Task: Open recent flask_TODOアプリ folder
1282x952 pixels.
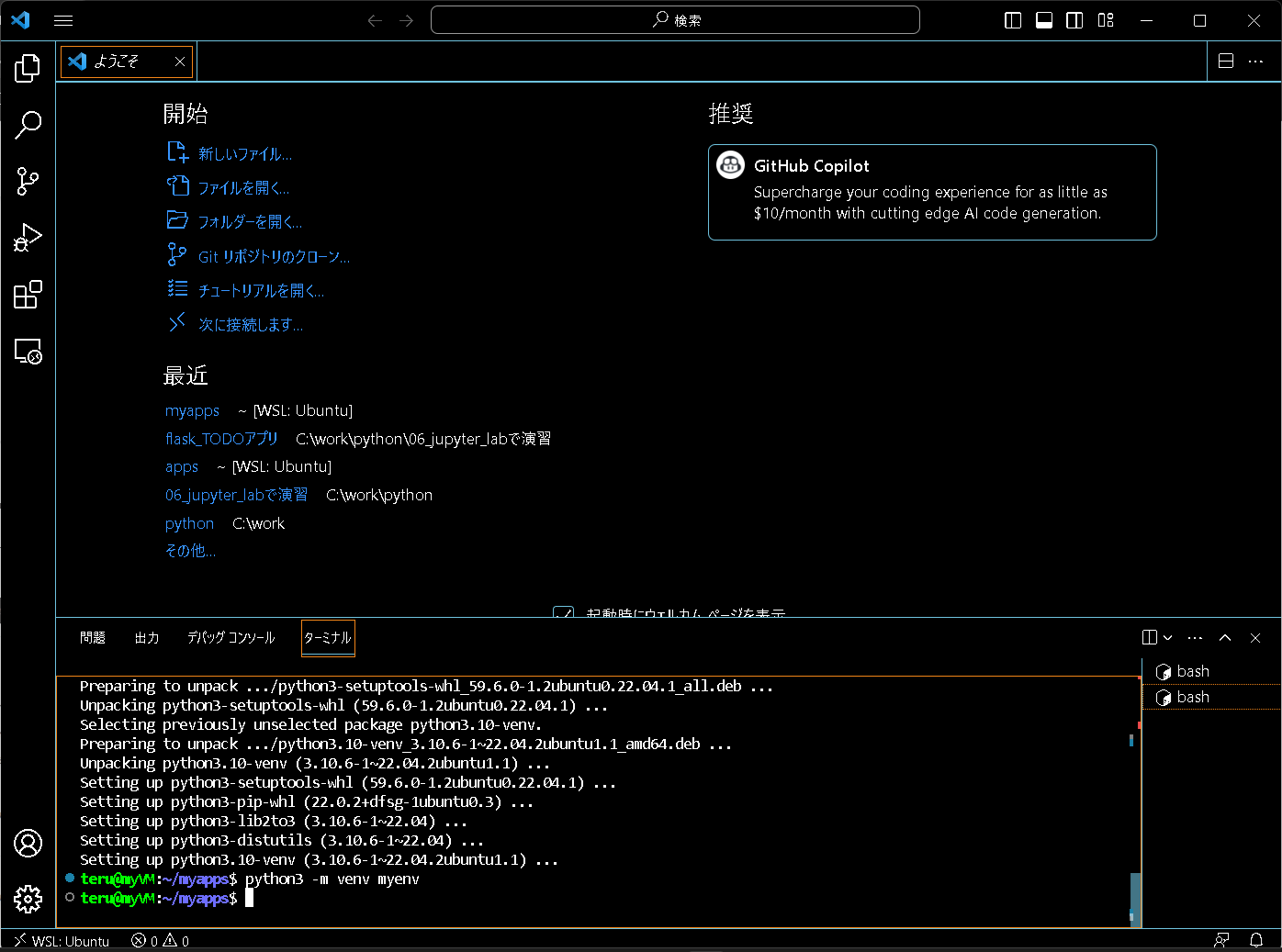Action: 221,439
